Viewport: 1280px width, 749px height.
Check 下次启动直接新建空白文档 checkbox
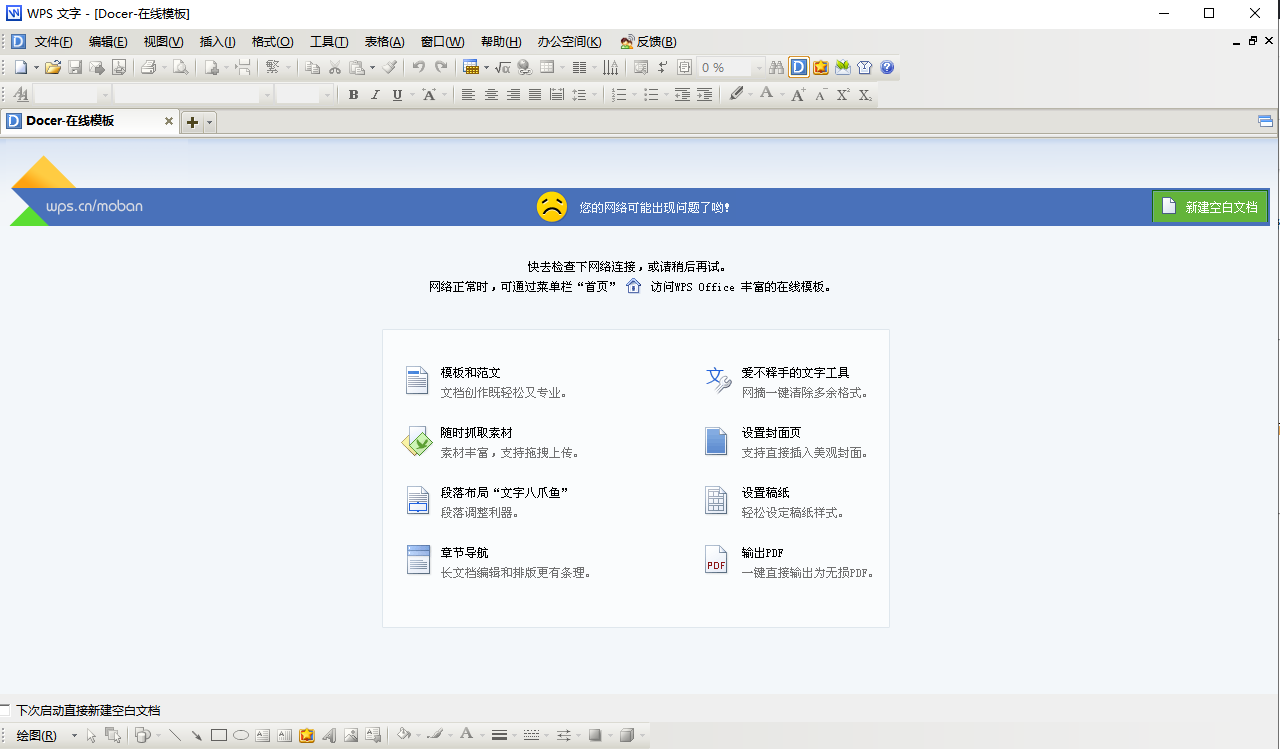pyautogui.click(x=5, y=710)
